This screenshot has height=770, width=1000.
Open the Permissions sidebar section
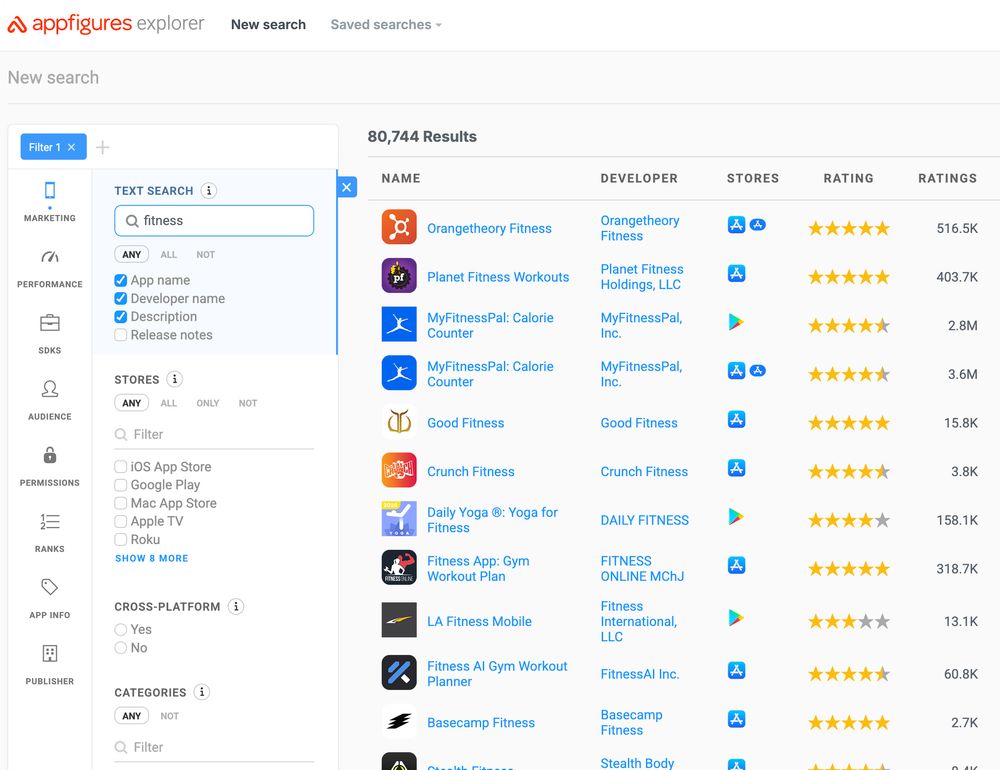50,466
